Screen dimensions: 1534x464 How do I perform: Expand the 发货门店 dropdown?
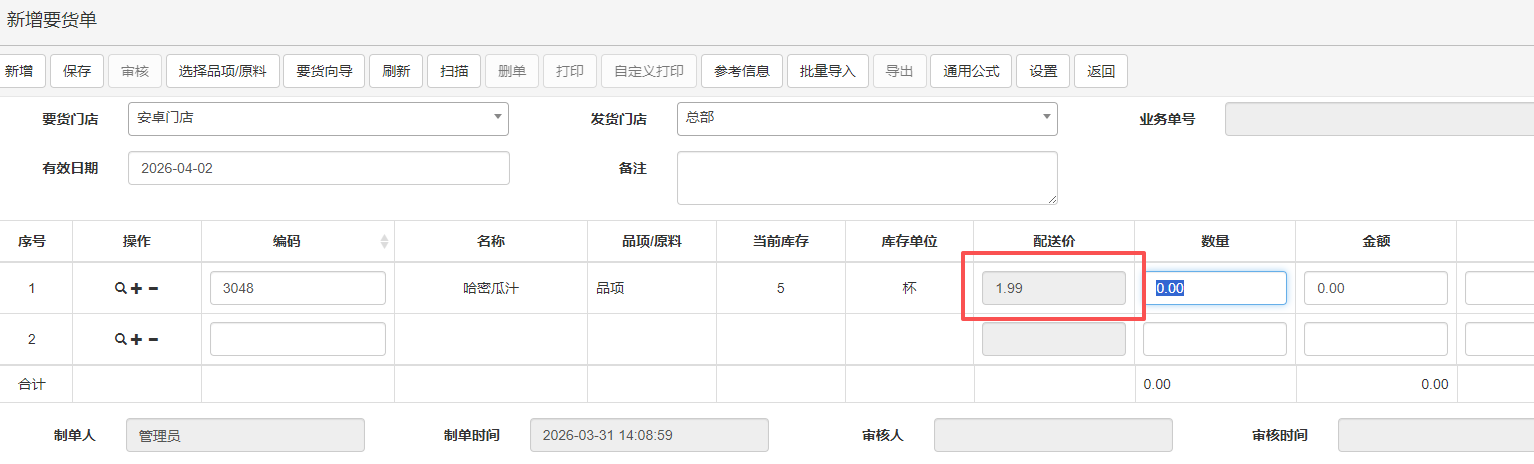point(867,118)
